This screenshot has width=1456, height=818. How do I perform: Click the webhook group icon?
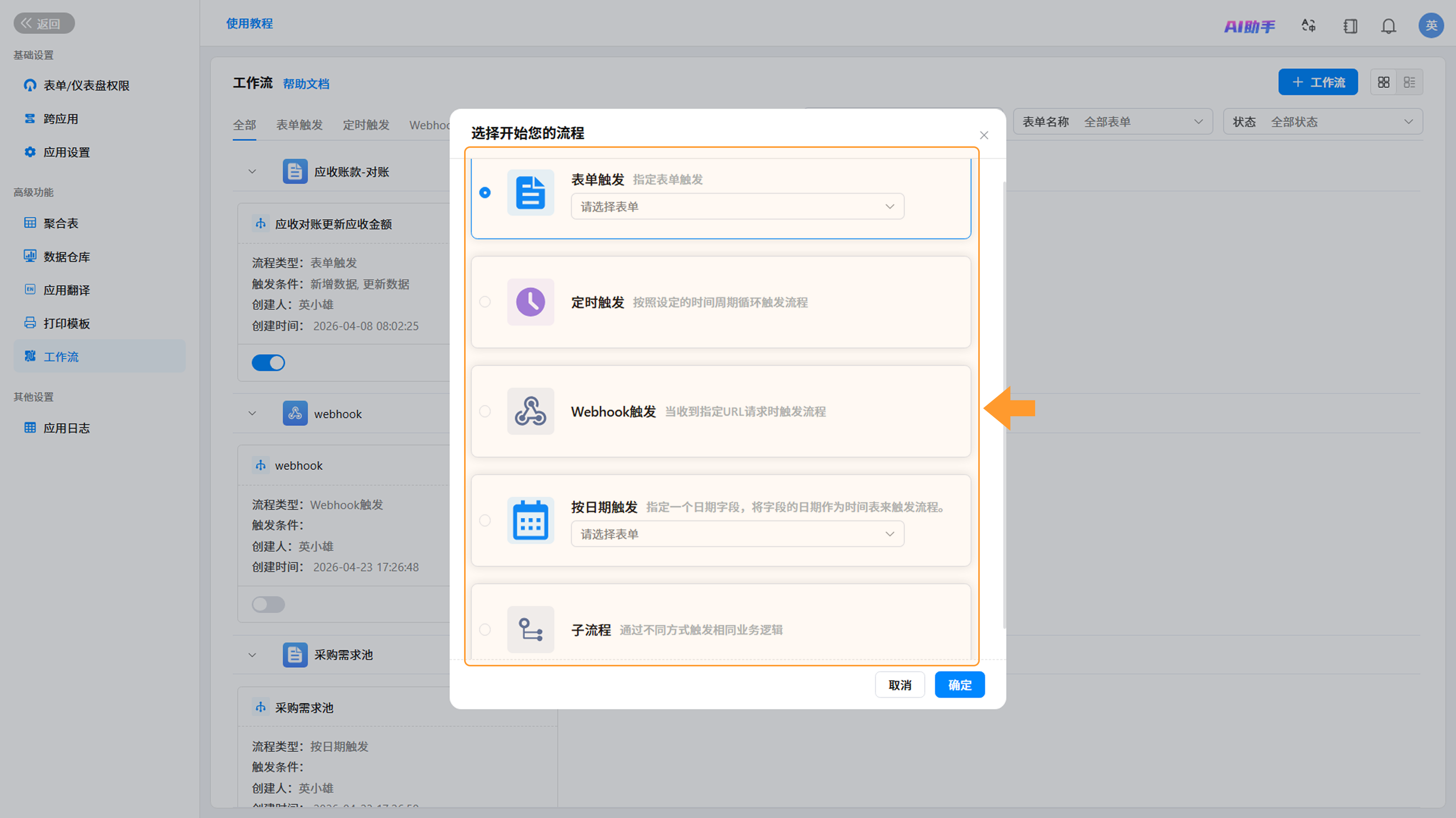point(295,414)
